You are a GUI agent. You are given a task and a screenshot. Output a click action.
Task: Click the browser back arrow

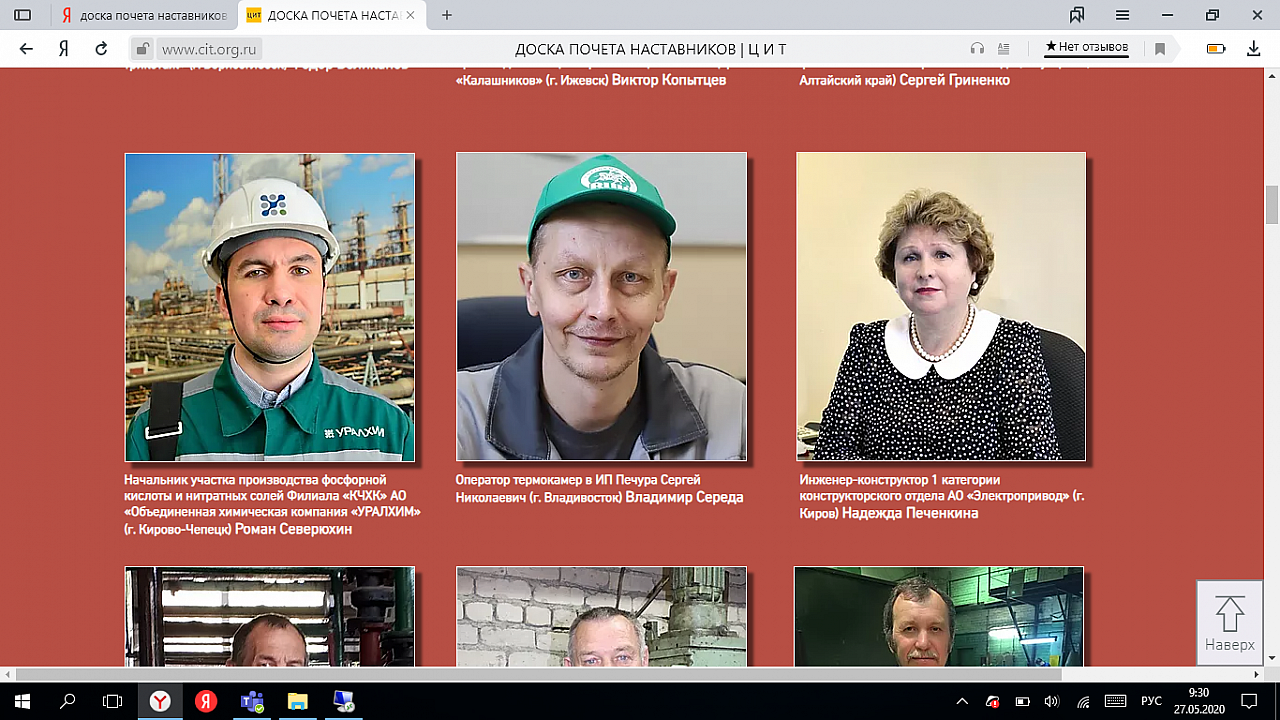(26, 48)
